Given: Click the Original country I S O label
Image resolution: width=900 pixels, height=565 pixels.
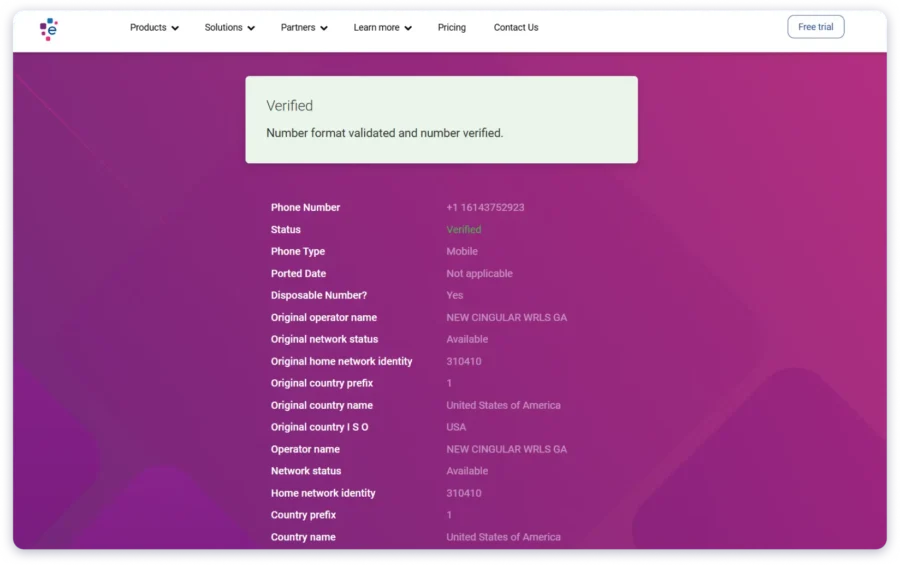Looking at the screenshot, I should pyautogui.click(x=320, y=427).
